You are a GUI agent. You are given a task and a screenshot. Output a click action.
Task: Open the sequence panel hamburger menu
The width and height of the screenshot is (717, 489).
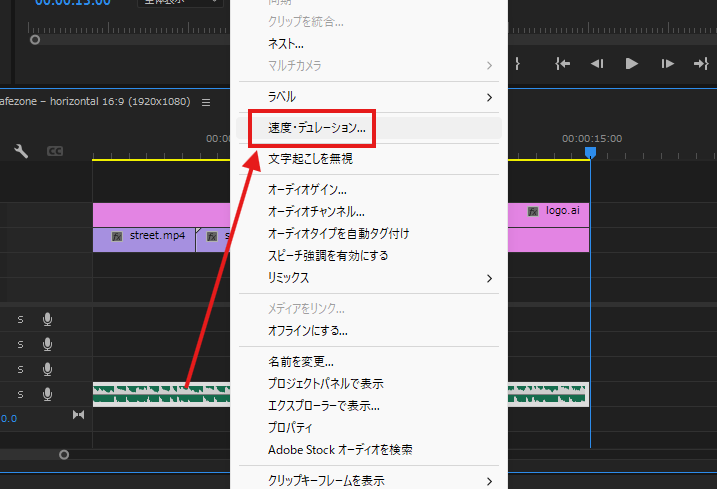pos(206,102)
